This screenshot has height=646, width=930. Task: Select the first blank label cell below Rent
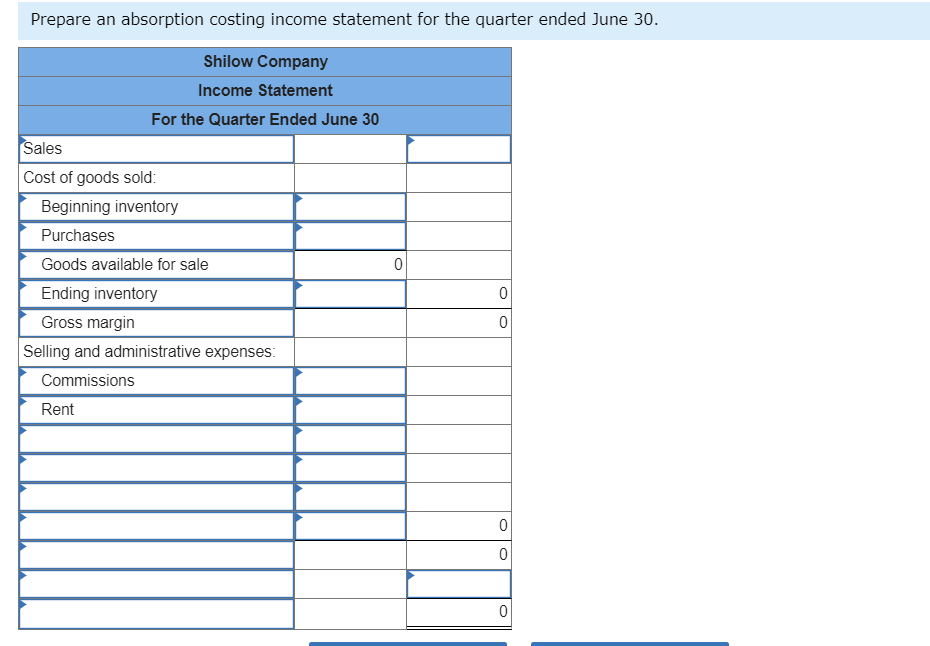pos(155,438)
